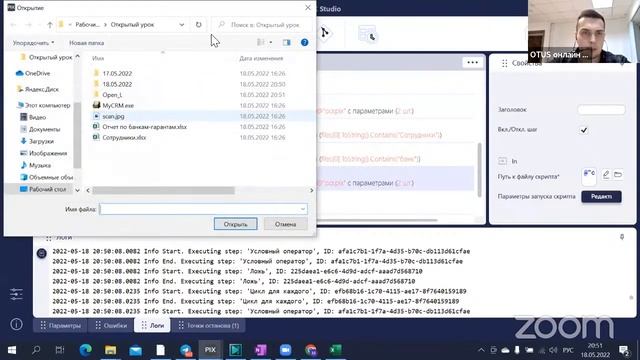Refresh the Открытый урок folder
This screenshot has height=360, width=640.
pos(198,24)
